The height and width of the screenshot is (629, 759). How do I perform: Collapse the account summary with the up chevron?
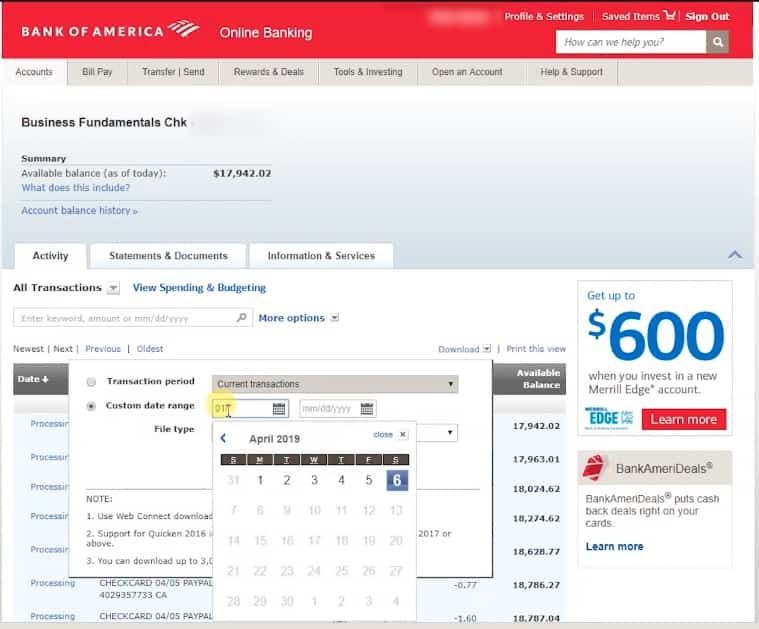[x=735, y=255]
